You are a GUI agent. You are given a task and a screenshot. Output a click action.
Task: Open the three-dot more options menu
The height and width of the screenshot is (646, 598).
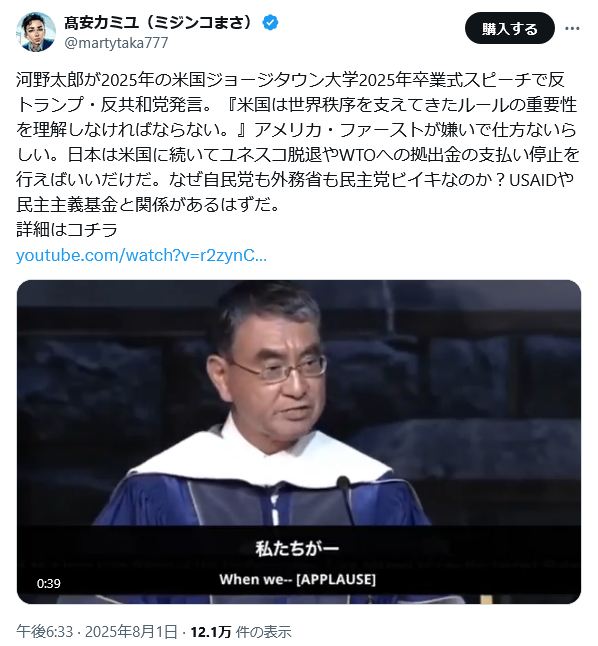(572, 28)
